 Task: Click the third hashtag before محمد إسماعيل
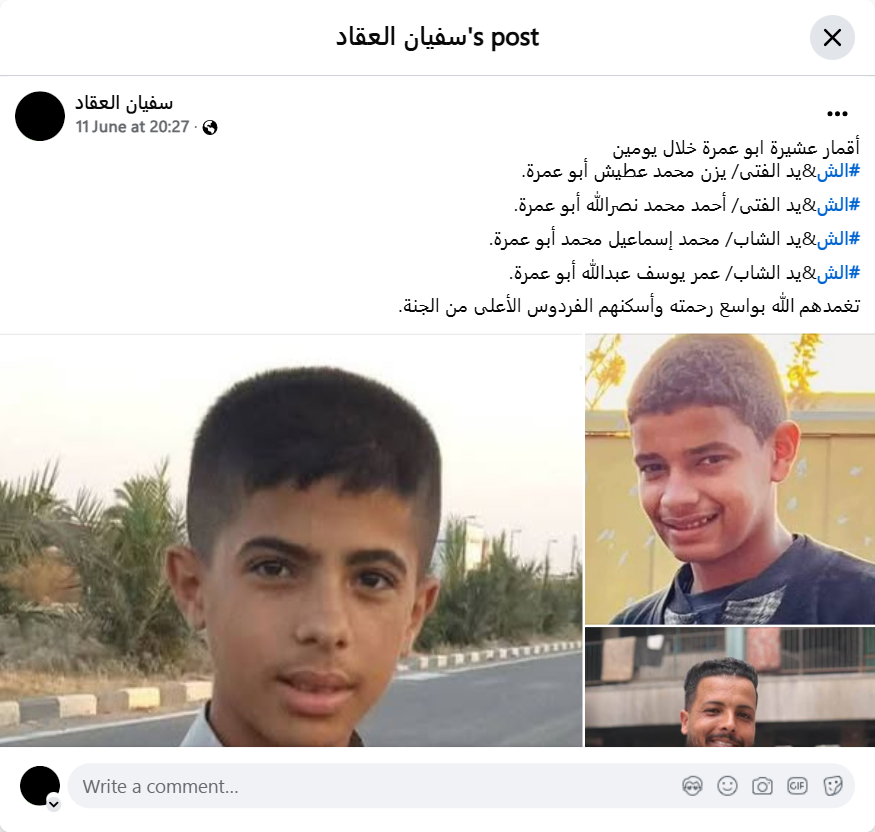click(838, 239)
